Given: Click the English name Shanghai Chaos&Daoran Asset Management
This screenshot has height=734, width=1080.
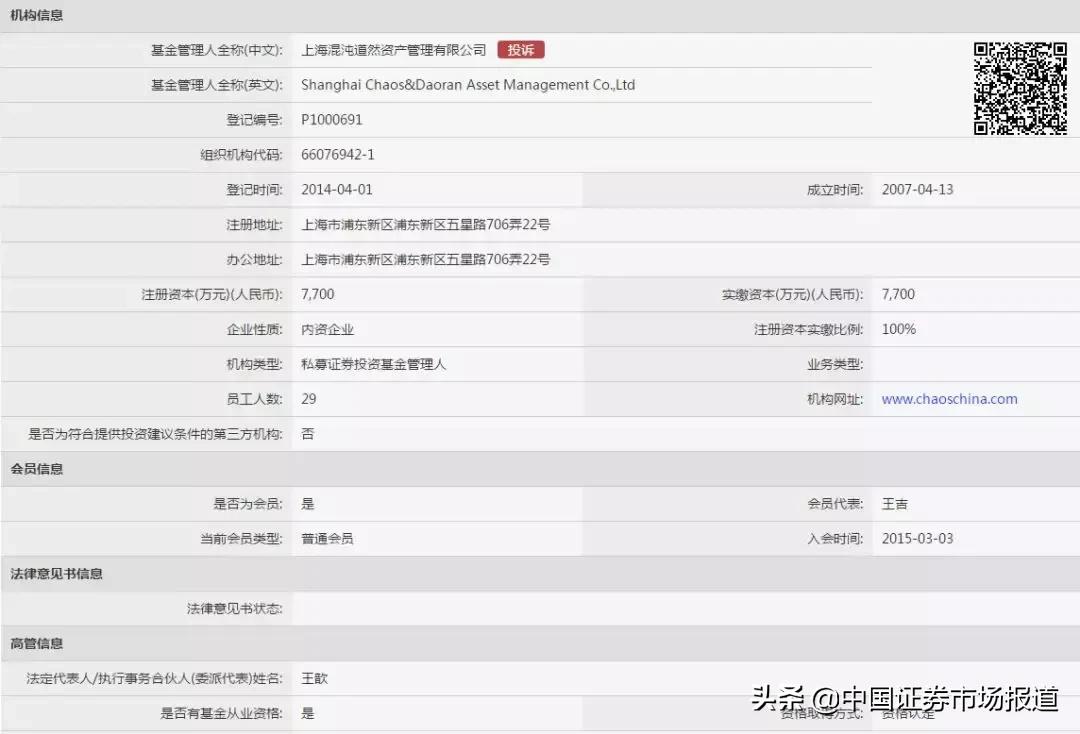Looking at the screenshot, I should coord(467,84).
